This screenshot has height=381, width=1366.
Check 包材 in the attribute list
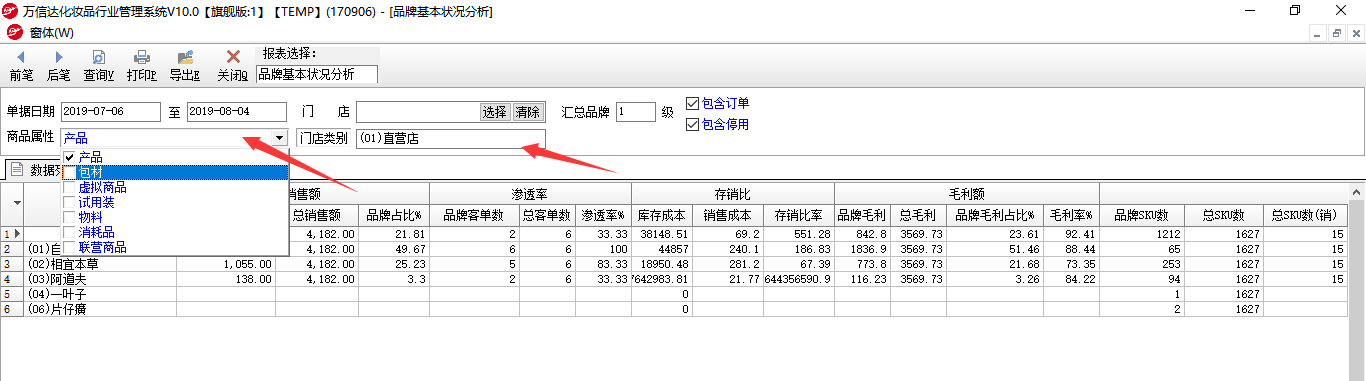pos(69,172)
